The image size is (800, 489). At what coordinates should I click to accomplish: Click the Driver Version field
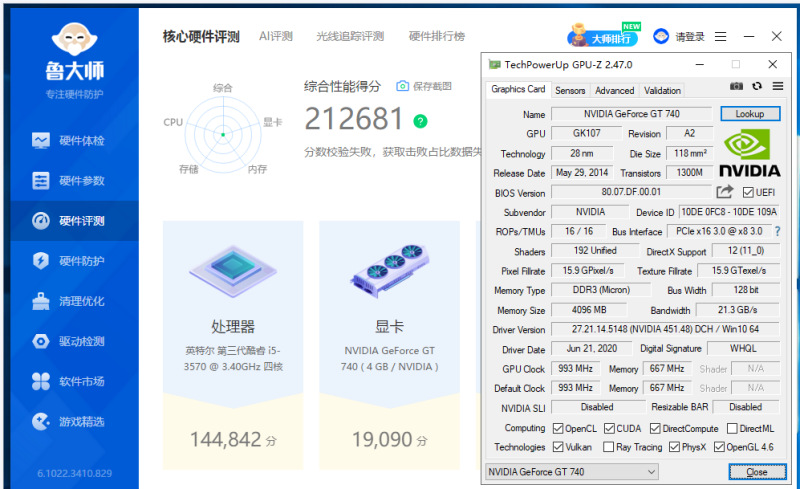tap(665, 329)
